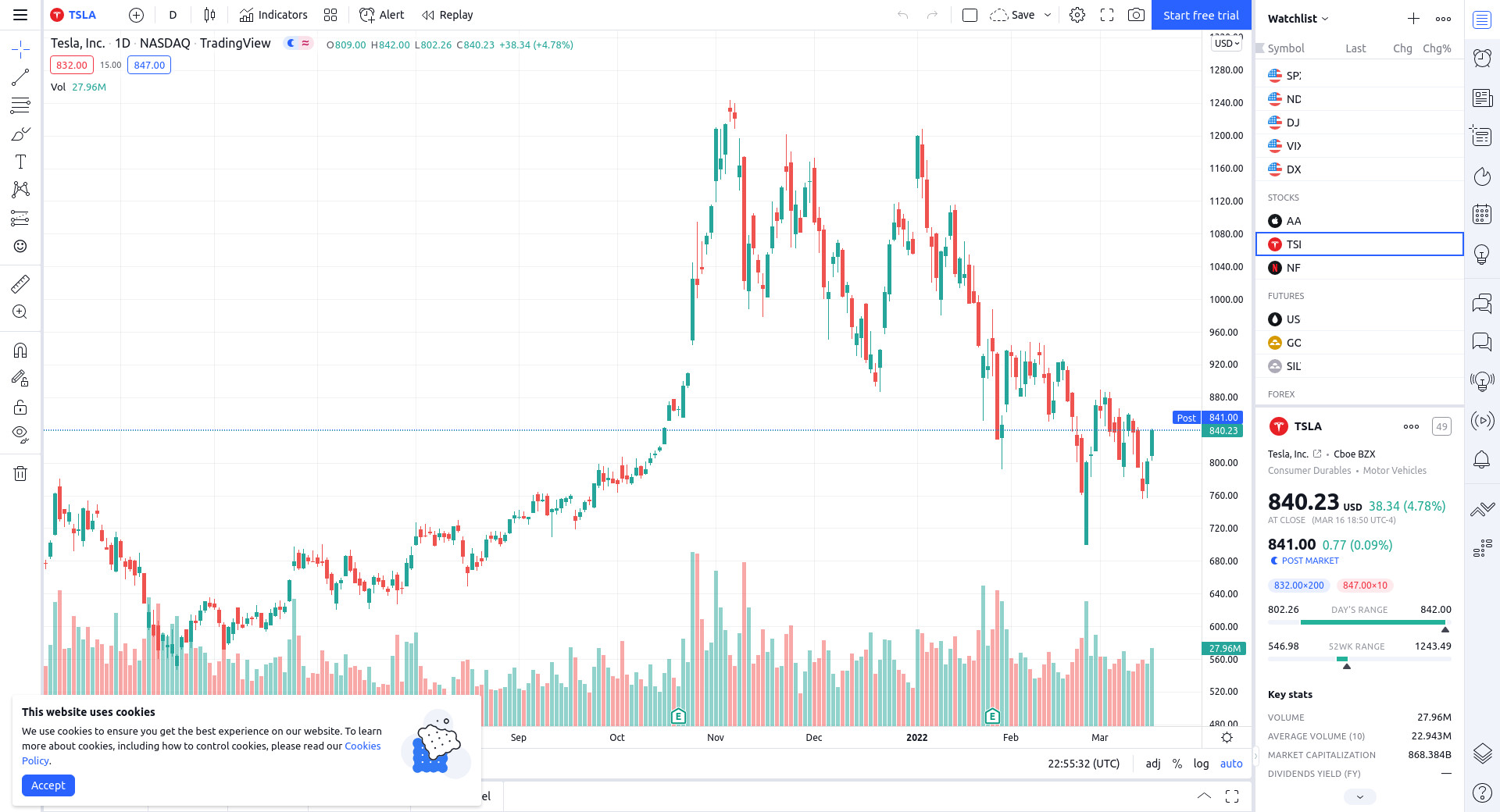1500x812 pixels.
Task: Toggle log scale on the chart
Action: tap(1201, 764)
